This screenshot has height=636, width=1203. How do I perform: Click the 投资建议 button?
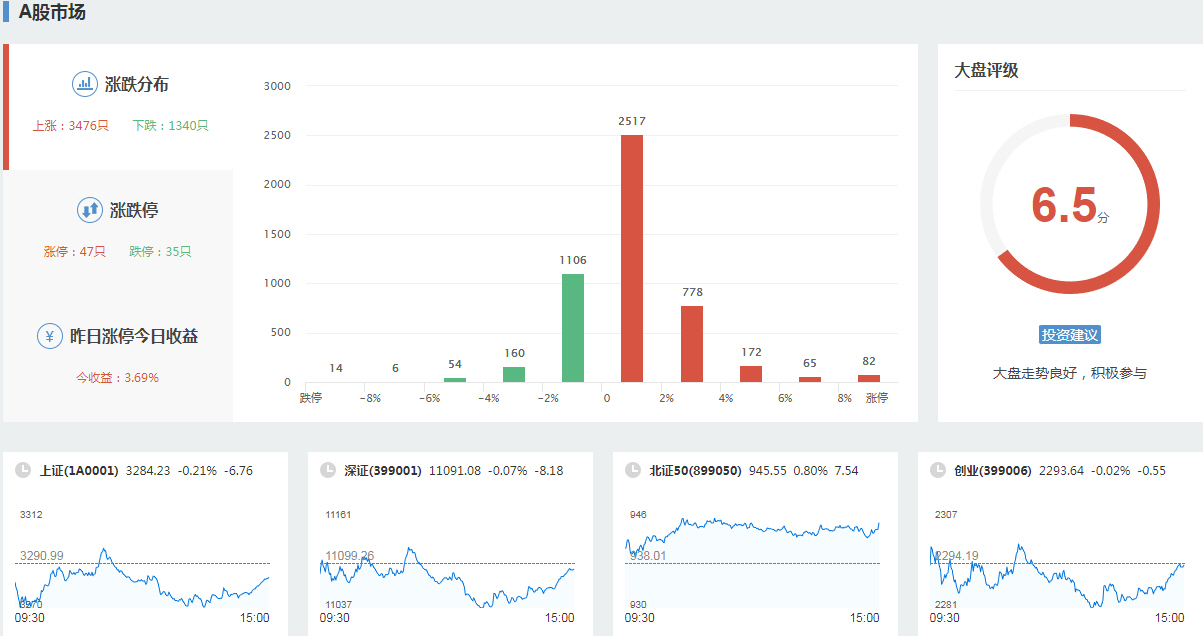click(x=1069, y=335)
